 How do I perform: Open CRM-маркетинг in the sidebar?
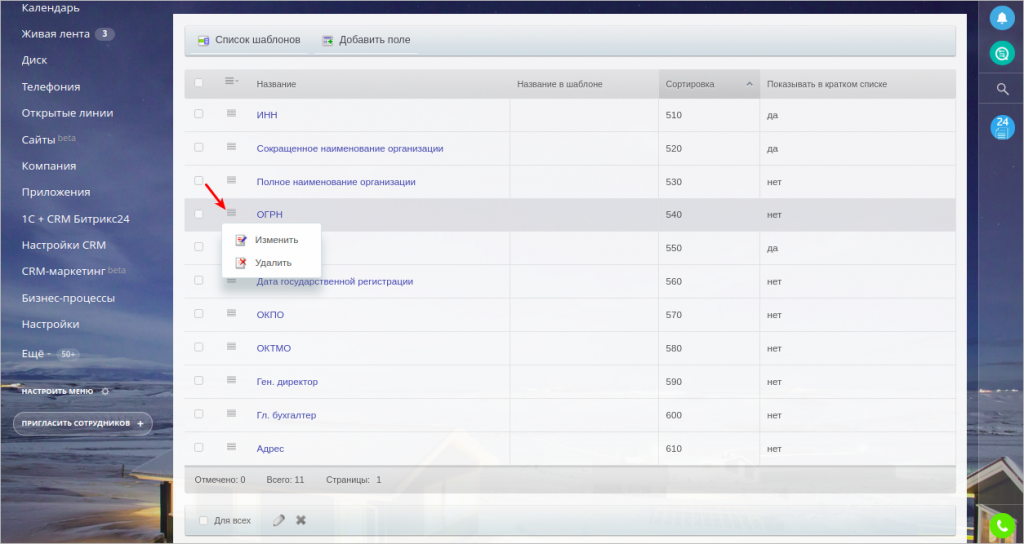click(63, 271)
